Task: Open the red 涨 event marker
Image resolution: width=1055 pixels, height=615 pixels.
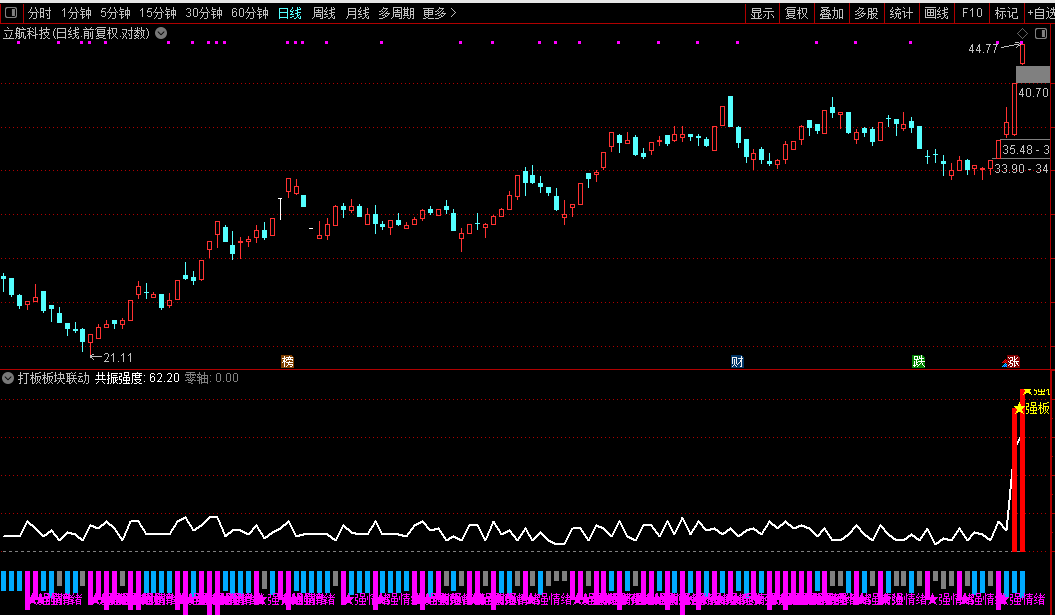Action: tap(1011, 361)
